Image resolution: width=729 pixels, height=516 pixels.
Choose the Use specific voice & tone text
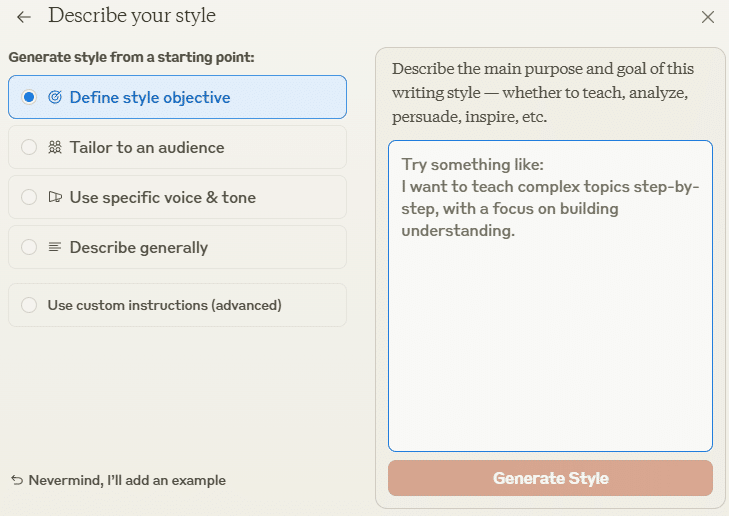[163, 198]
